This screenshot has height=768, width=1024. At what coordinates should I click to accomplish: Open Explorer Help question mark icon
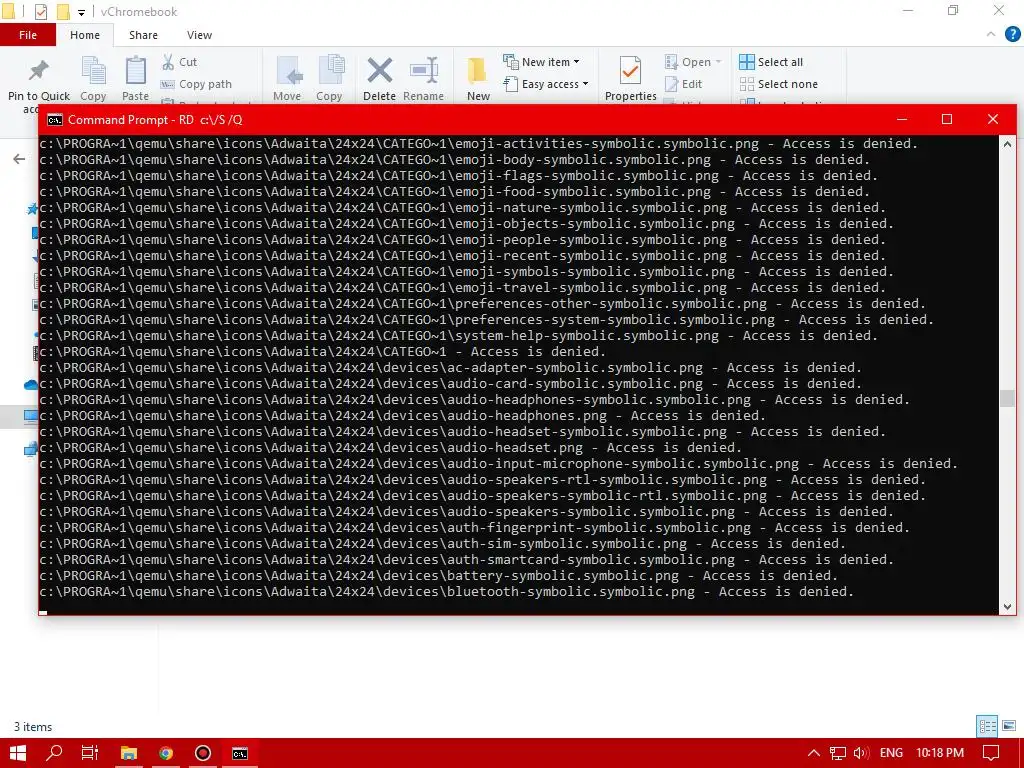point(1012,35)
